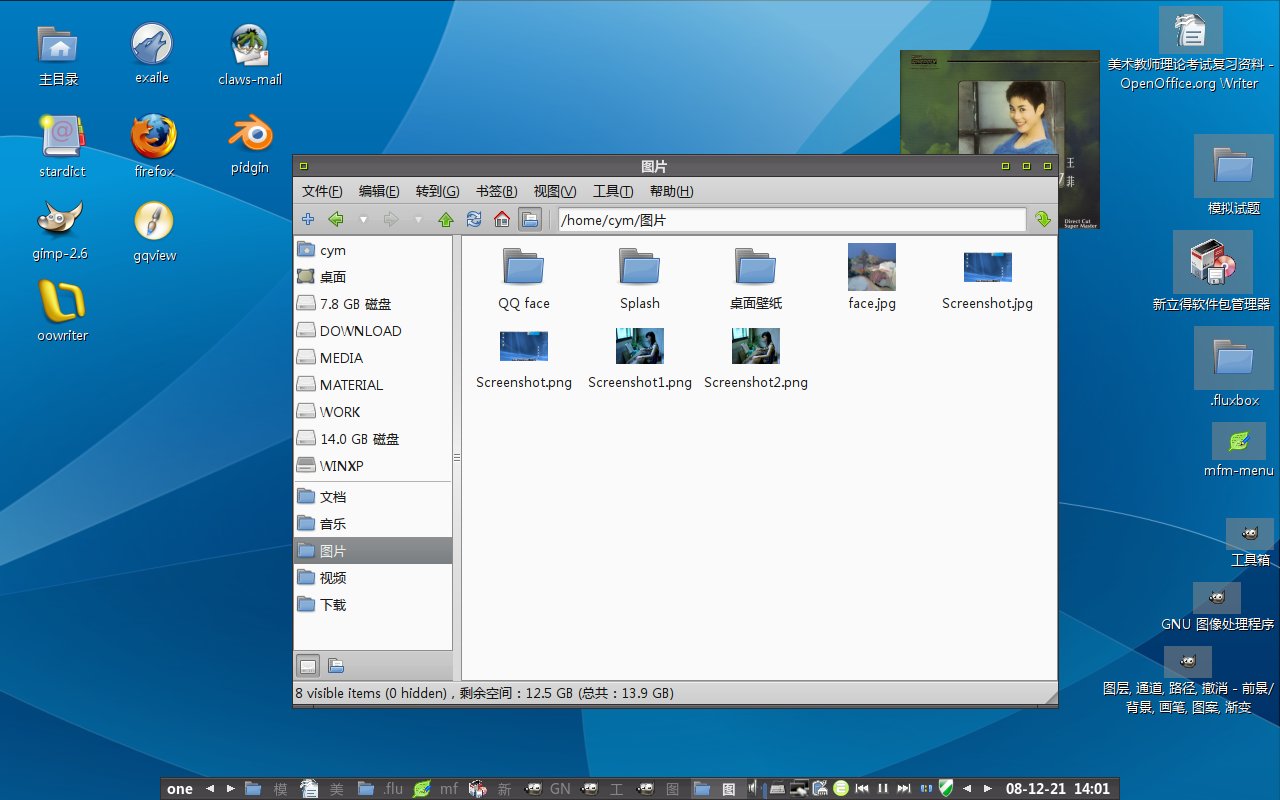
Task: Skip to next track in tray
Action: (x=904, y=789)
